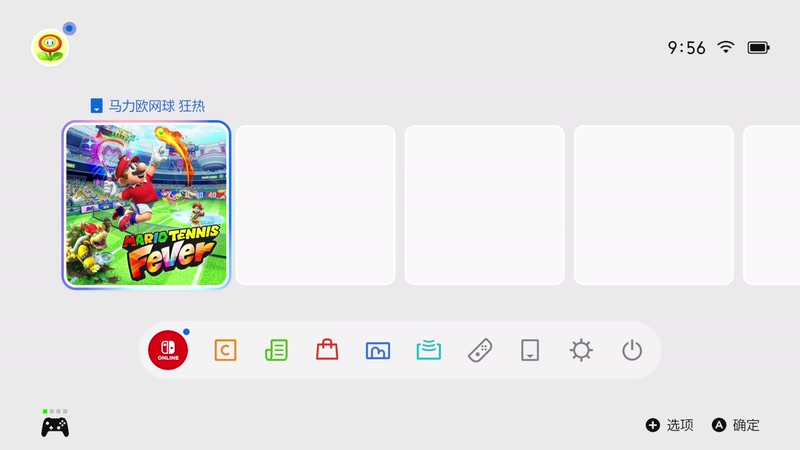
Task: Open System Settings gear icon
Action: (581, 351)
